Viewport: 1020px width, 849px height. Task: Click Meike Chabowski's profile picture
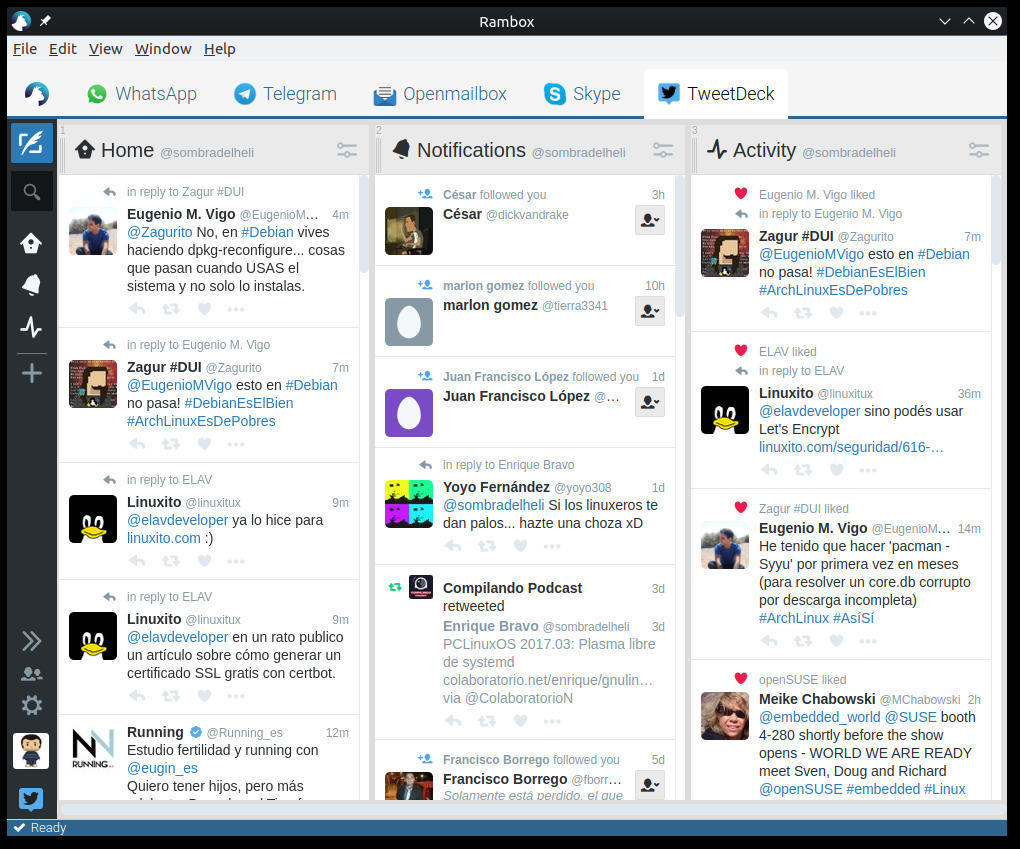[725, 716]
